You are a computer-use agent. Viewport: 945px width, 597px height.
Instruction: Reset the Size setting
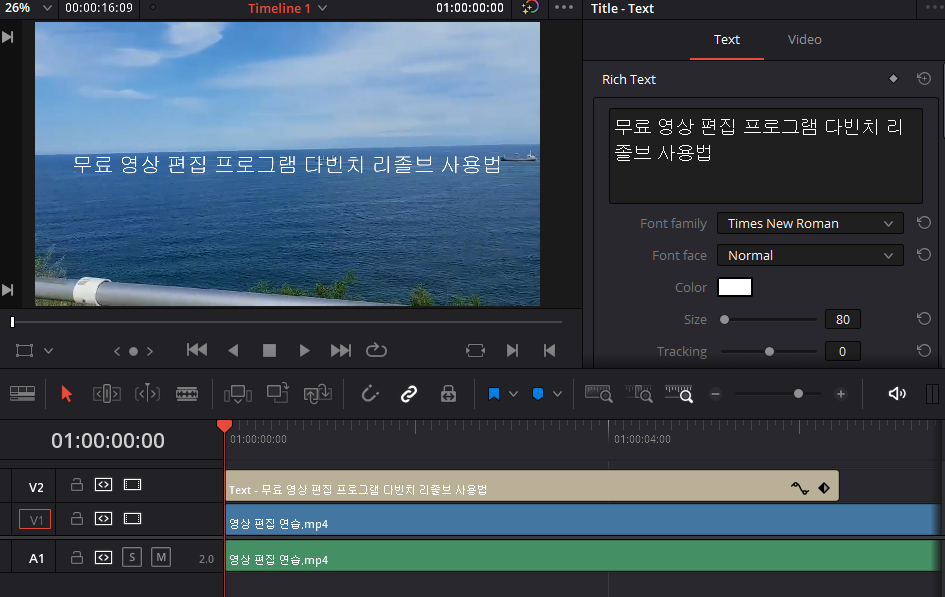click(x=923, y=319)
